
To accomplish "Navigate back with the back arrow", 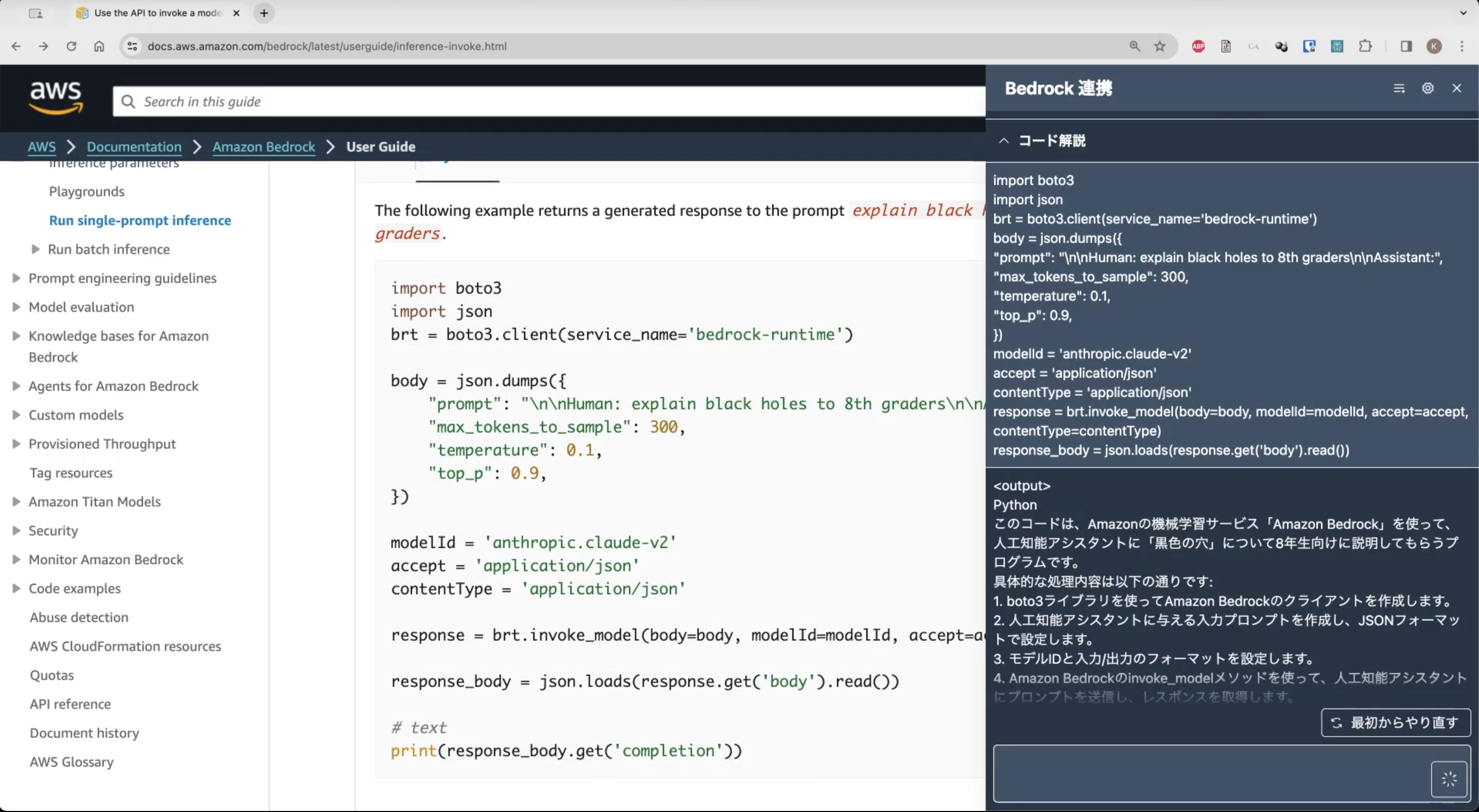I will tap(15, 47).
